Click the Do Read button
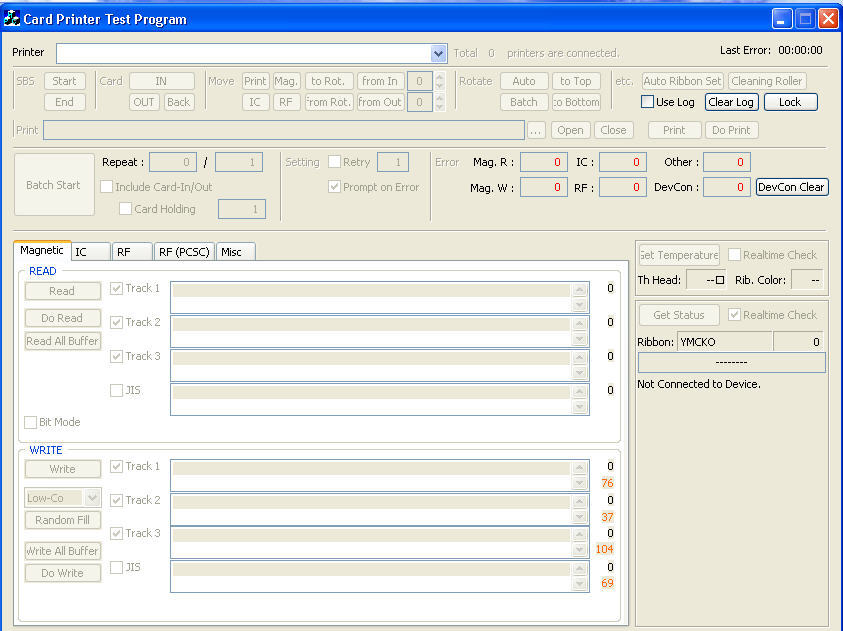The image size is (843, 631). point(62,318)
